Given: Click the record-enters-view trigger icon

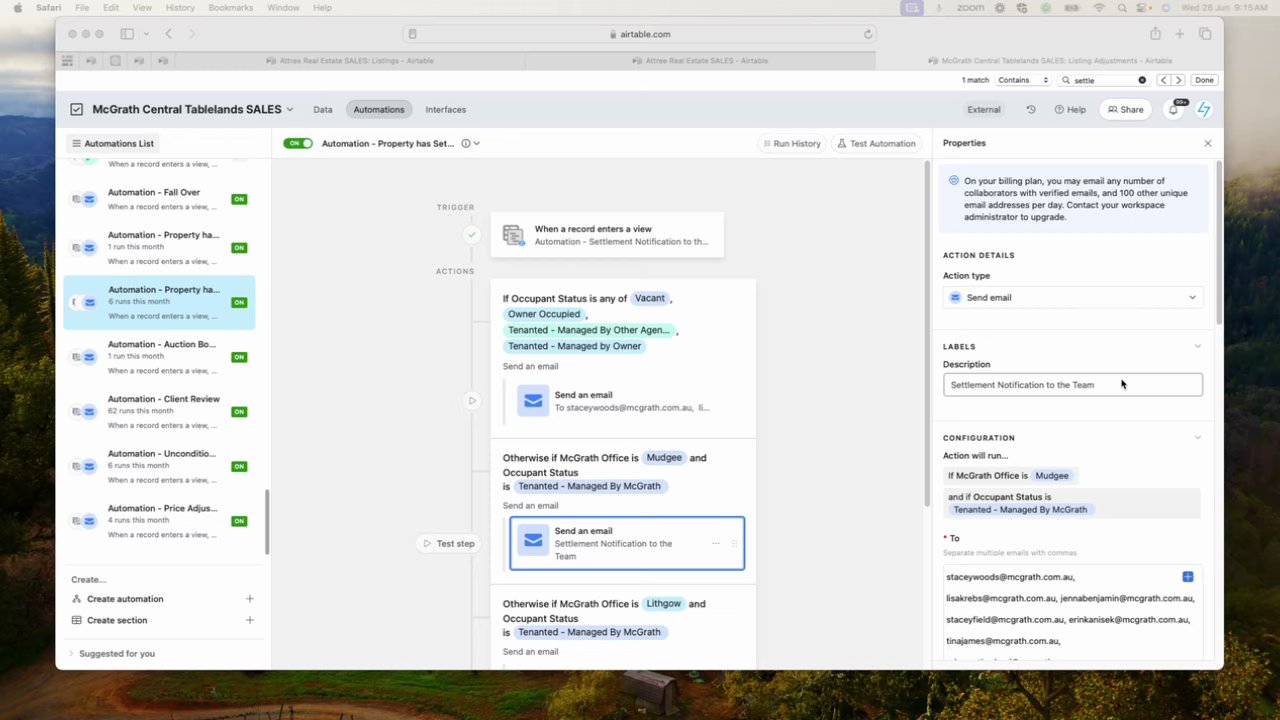Looking at the screenshot, I should click(x=513, y=235).
